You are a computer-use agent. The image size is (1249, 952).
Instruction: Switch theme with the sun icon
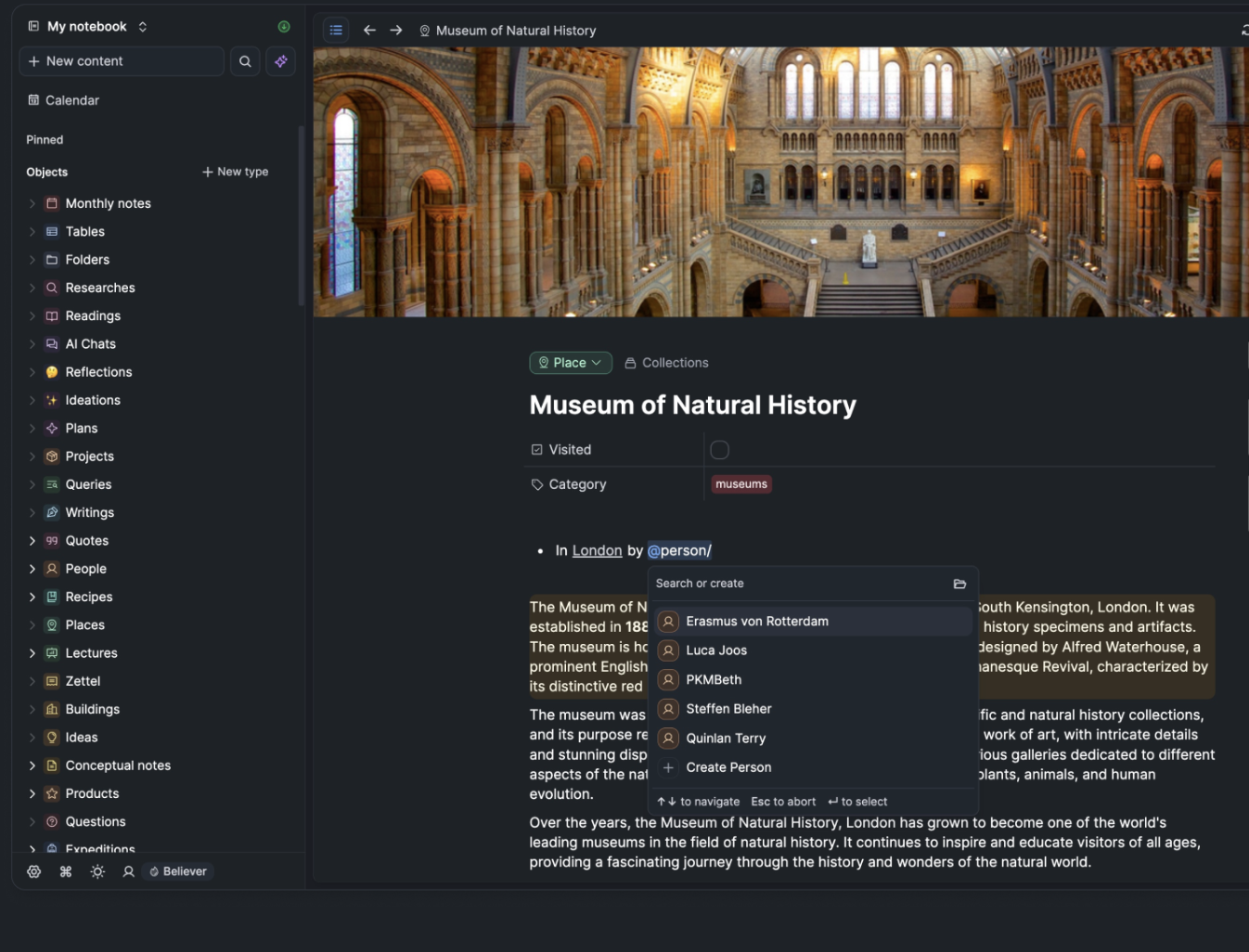[97, 871]
